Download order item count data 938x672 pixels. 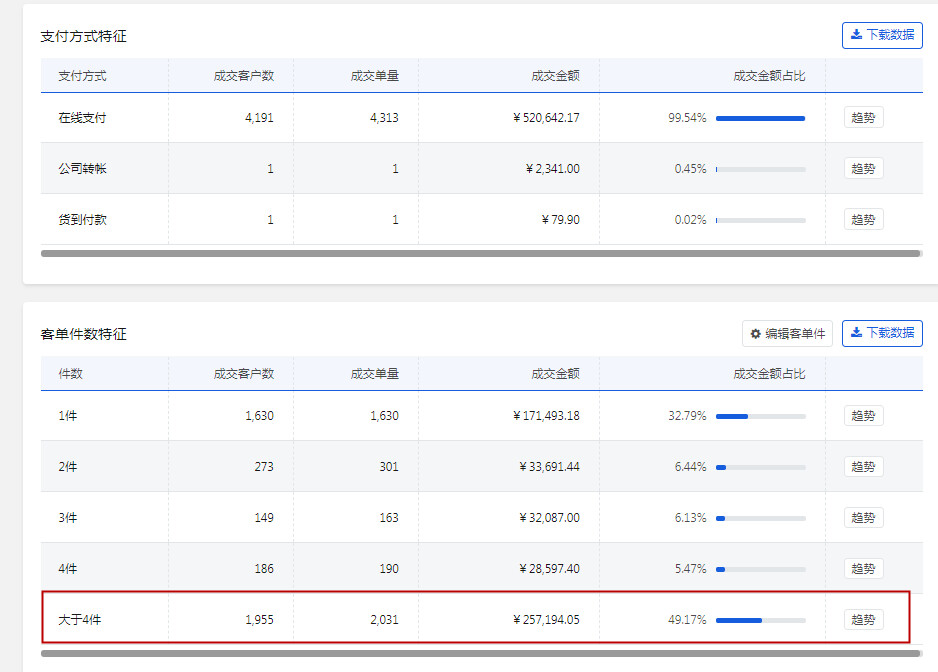point(882,333)
